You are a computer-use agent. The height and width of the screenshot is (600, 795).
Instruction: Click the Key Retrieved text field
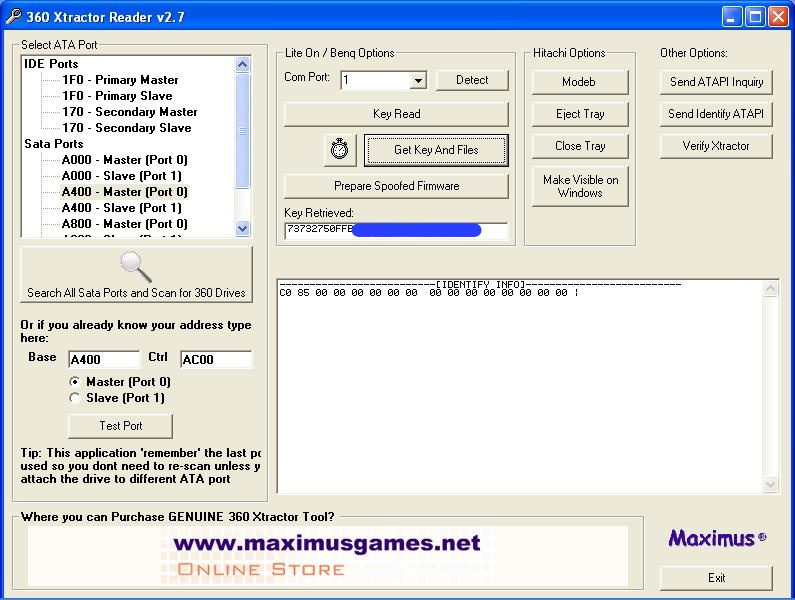[x=396, y=230]
